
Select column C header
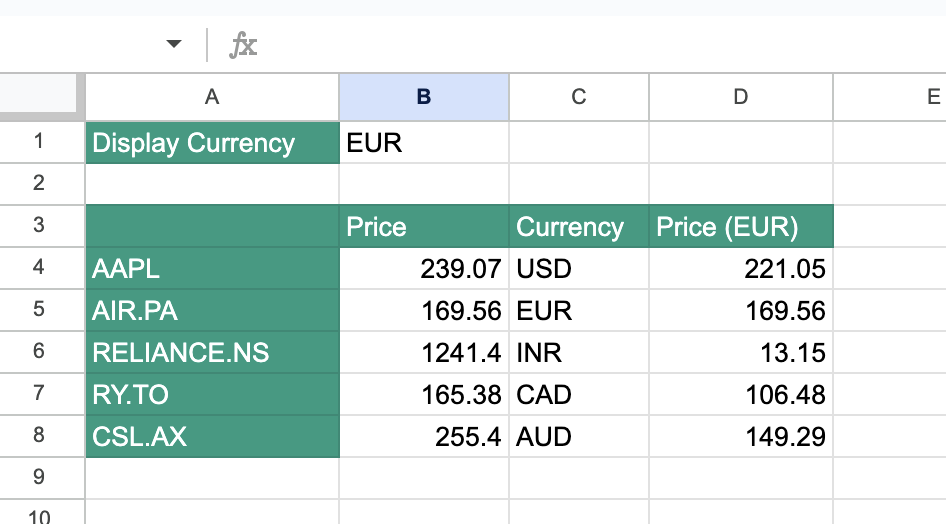point(579,96)
